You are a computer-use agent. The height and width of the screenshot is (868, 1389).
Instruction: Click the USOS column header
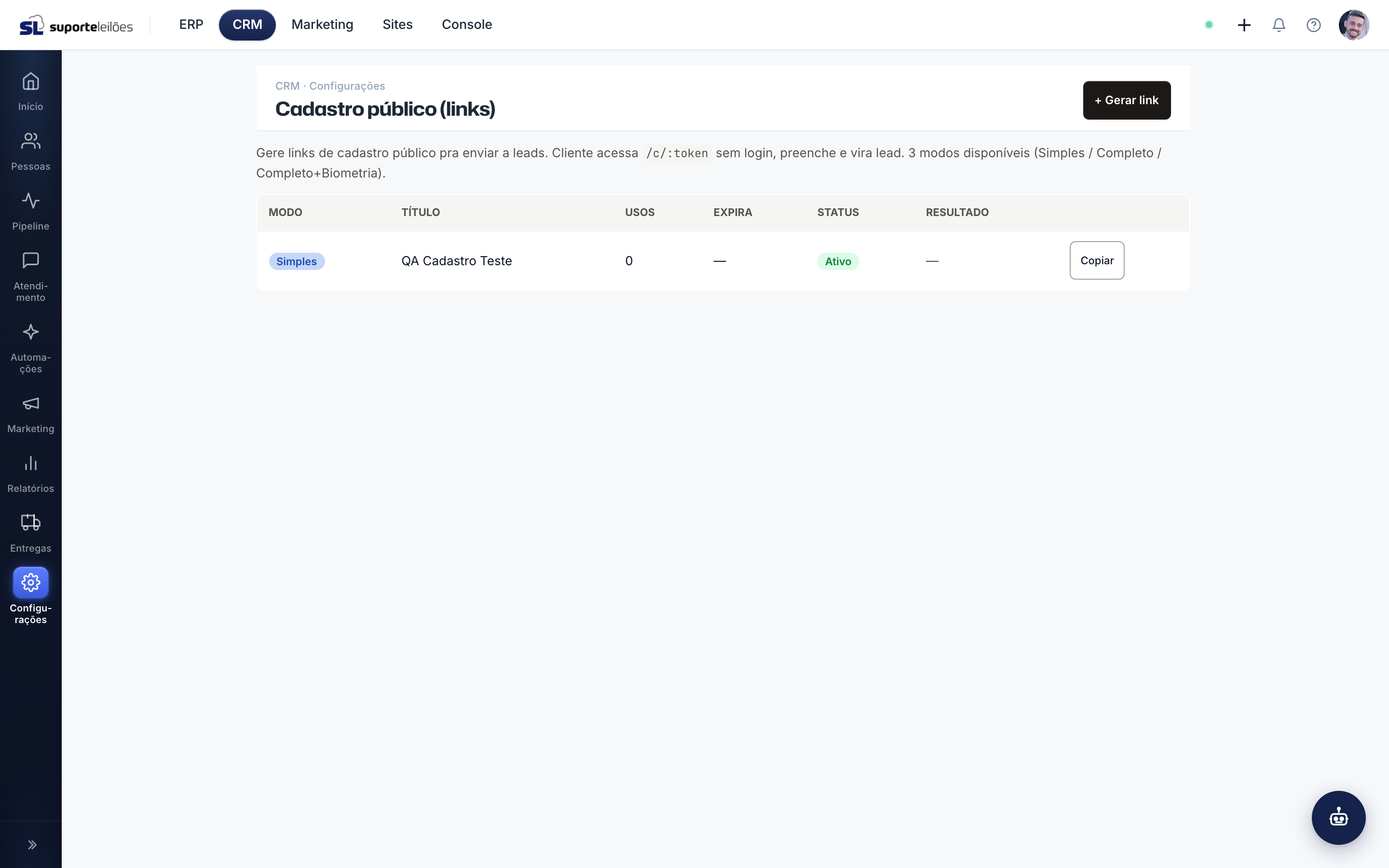(640, 212)
